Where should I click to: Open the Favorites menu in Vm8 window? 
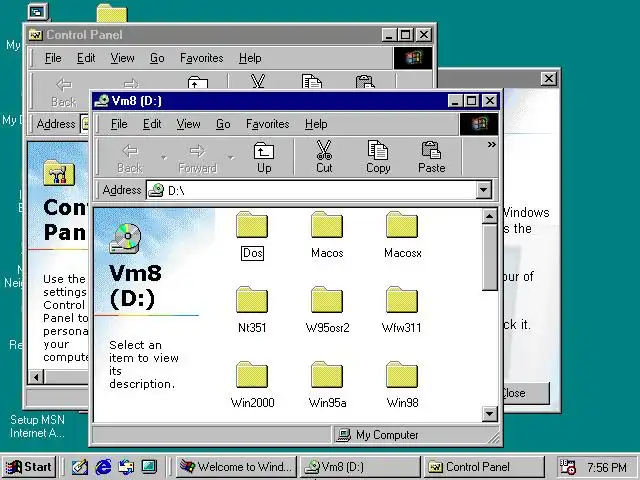tap(267, 124)
